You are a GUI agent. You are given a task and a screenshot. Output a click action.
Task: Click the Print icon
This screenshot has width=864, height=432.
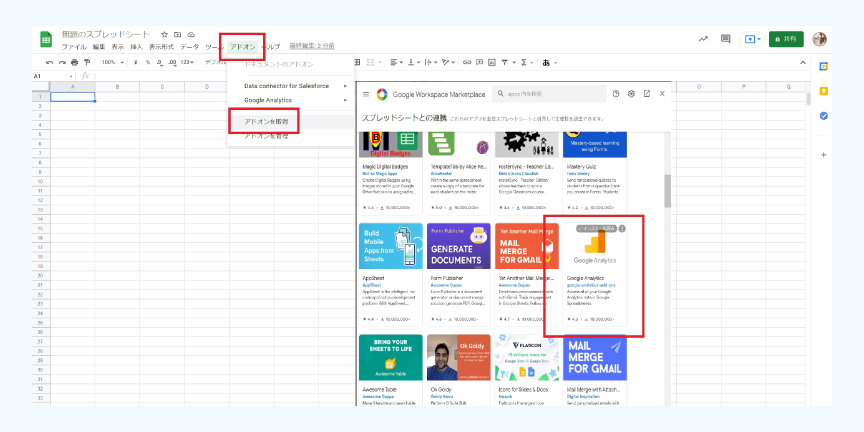tap(74, 62)
